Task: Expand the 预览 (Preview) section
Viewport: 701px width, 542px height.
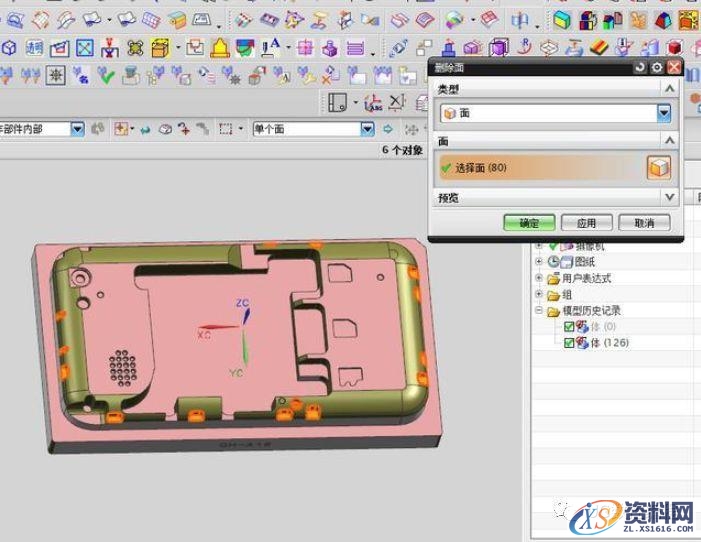Action: tap(669, 198)
